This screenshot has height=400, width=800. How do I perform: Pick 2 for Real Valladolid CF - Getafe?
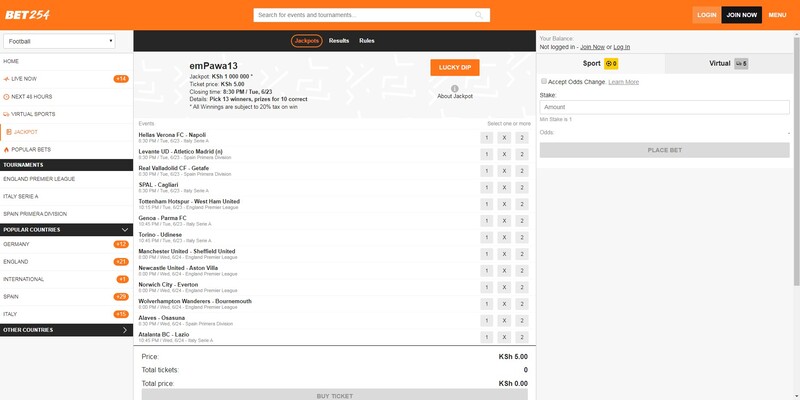521,171
